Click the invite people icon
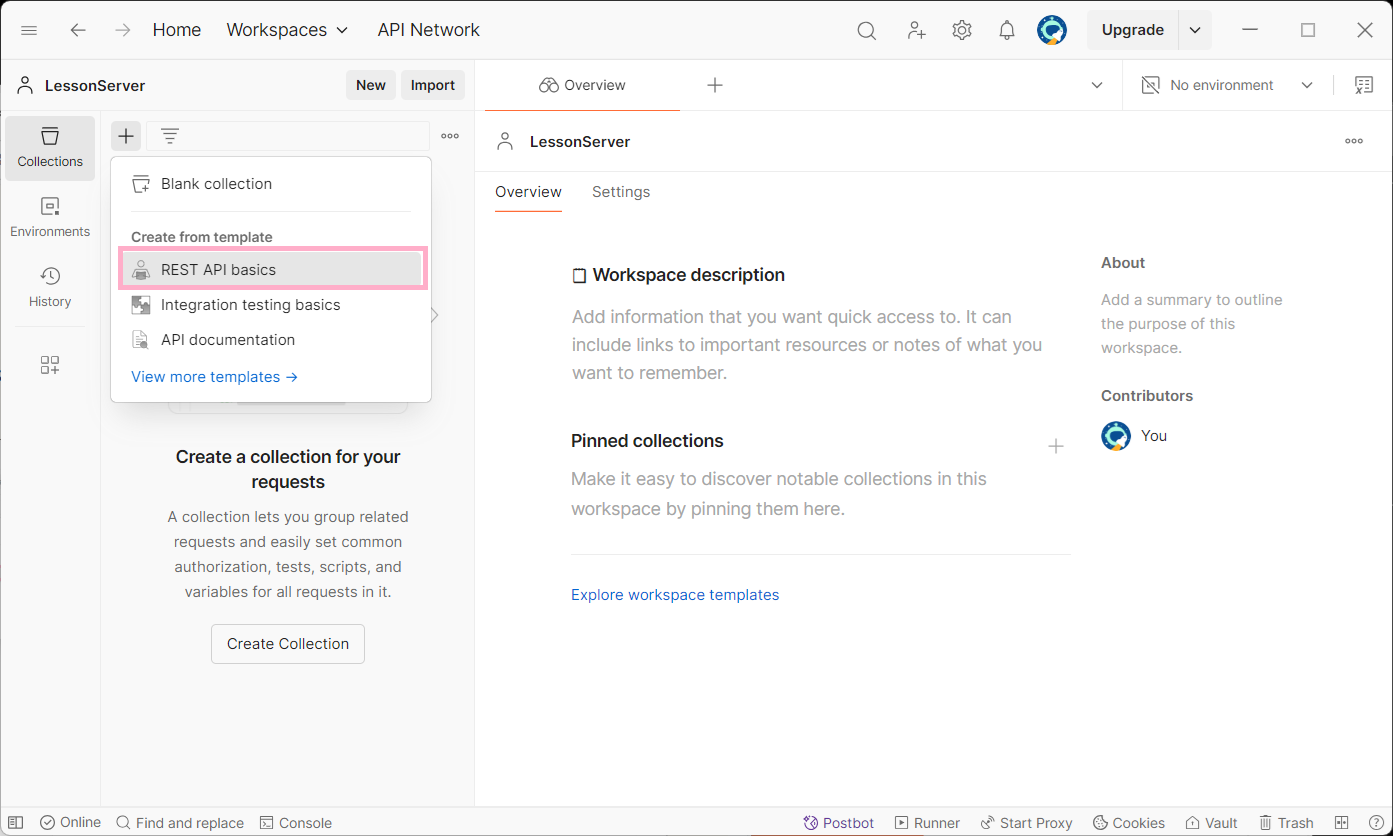1393x836 pixels. 916,30
